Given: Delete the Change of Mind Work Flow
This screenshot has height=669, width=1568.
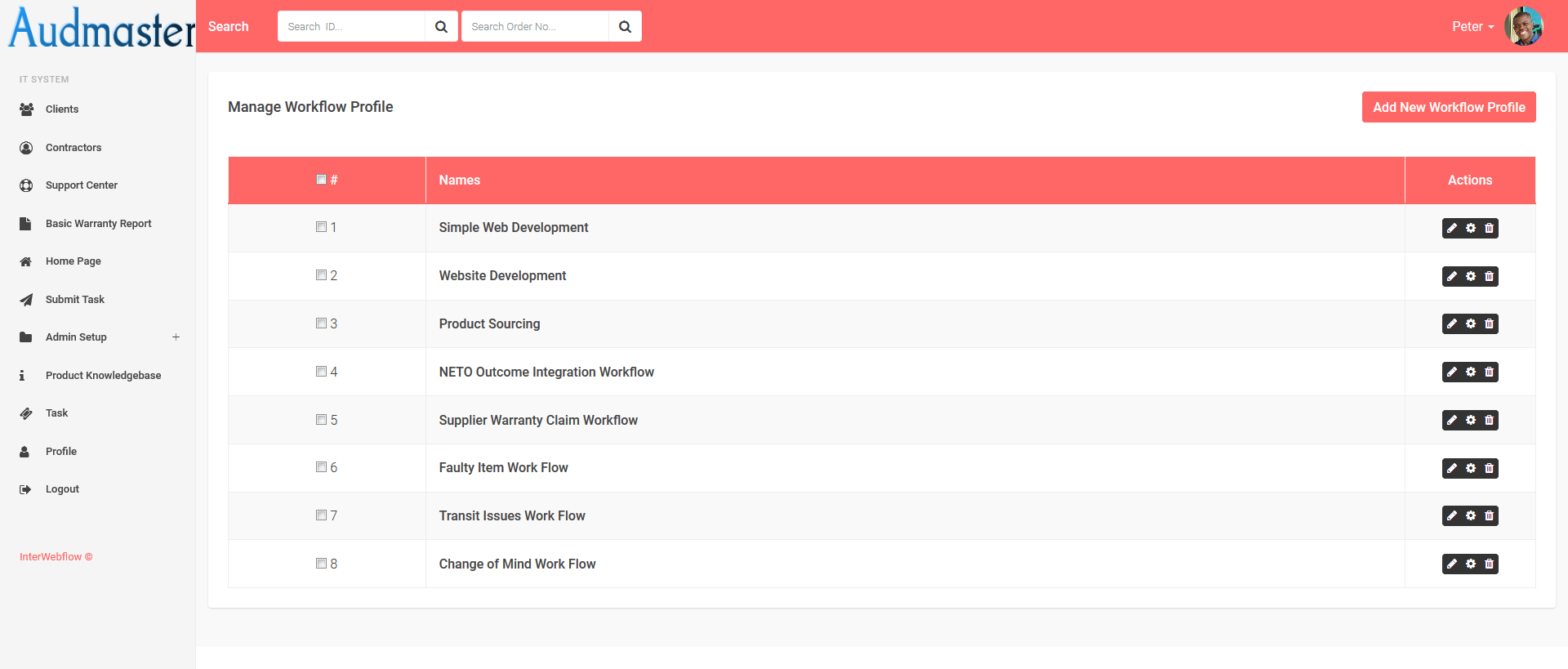Looking at the screenshot, I should [1489, 564].
